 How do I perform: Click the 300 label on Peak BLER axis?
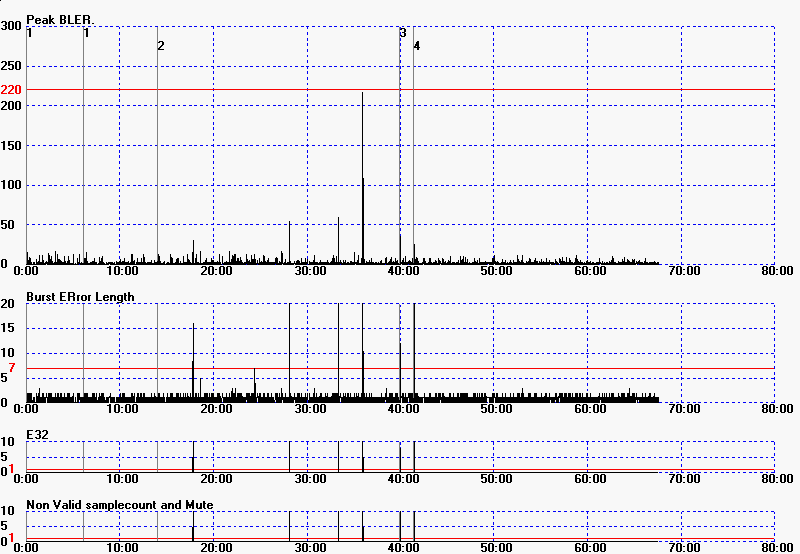[11, 26]
